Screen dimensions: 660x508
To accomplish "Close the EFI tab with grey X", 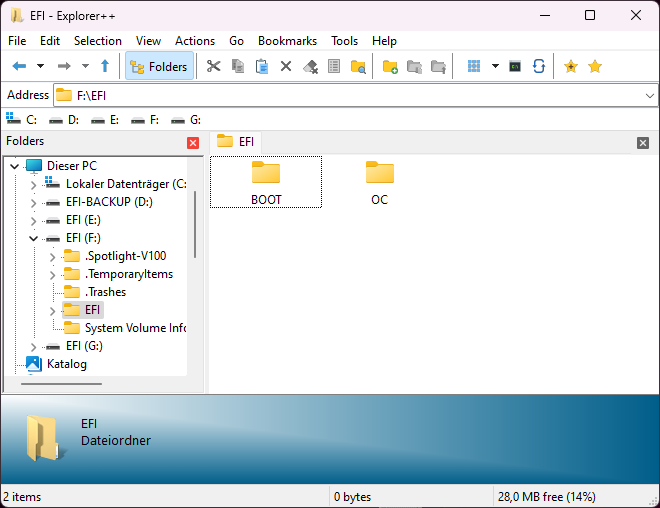I will coord(643,143).
